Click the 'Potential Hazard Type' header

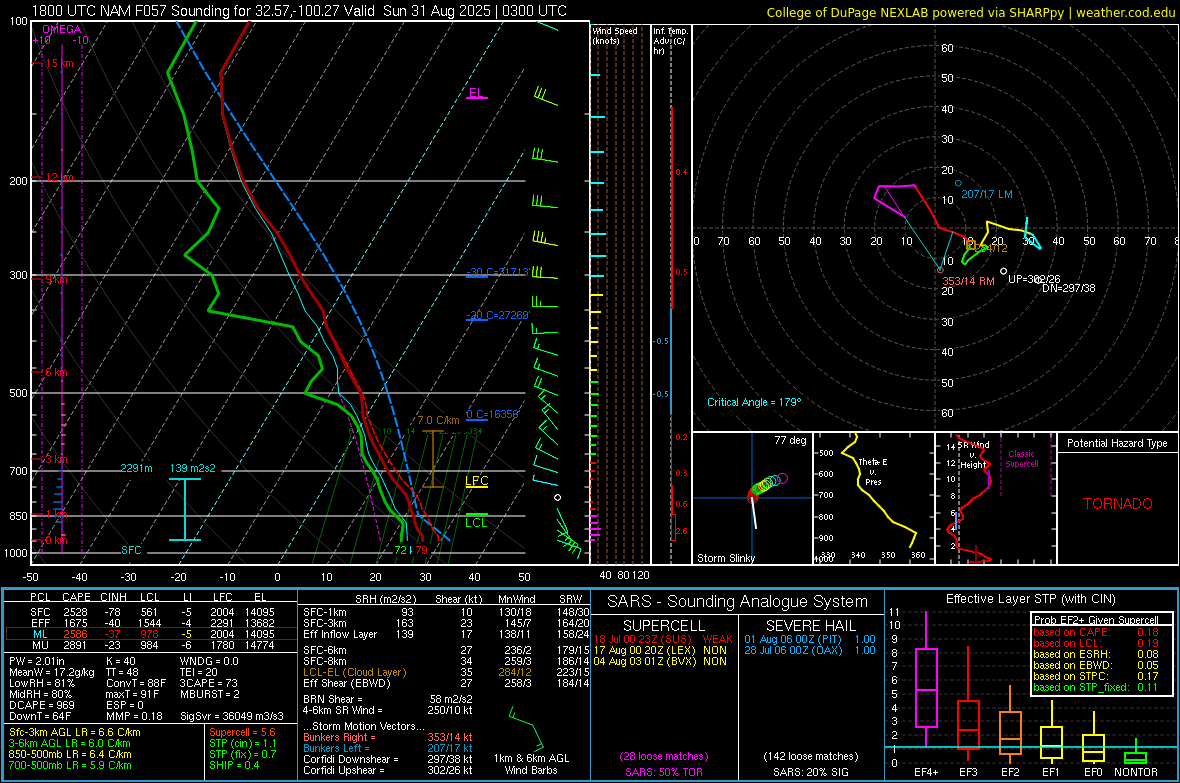[1117, 443]
